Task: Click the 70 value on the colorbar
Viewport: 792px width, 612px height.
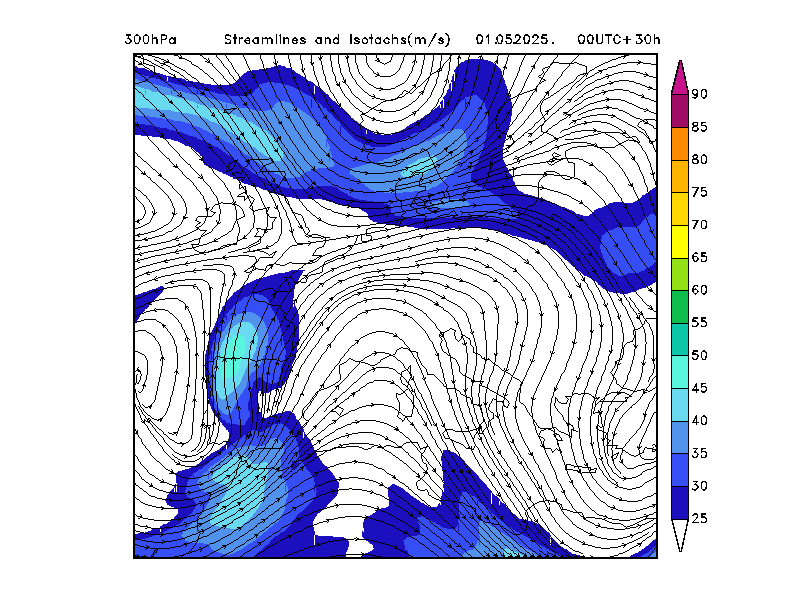Action: point(700,225)
